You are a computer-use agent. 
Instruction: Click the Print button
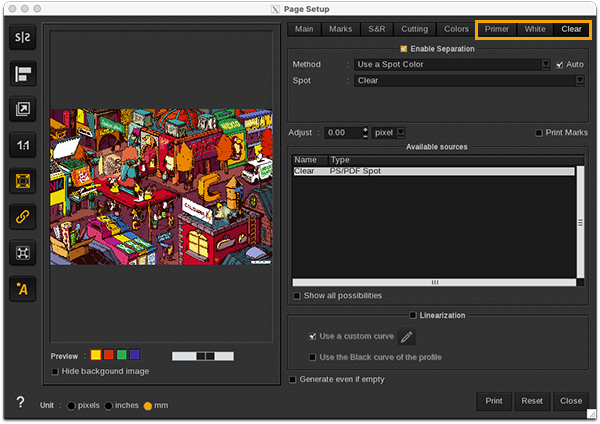click(x=494, y=400)
